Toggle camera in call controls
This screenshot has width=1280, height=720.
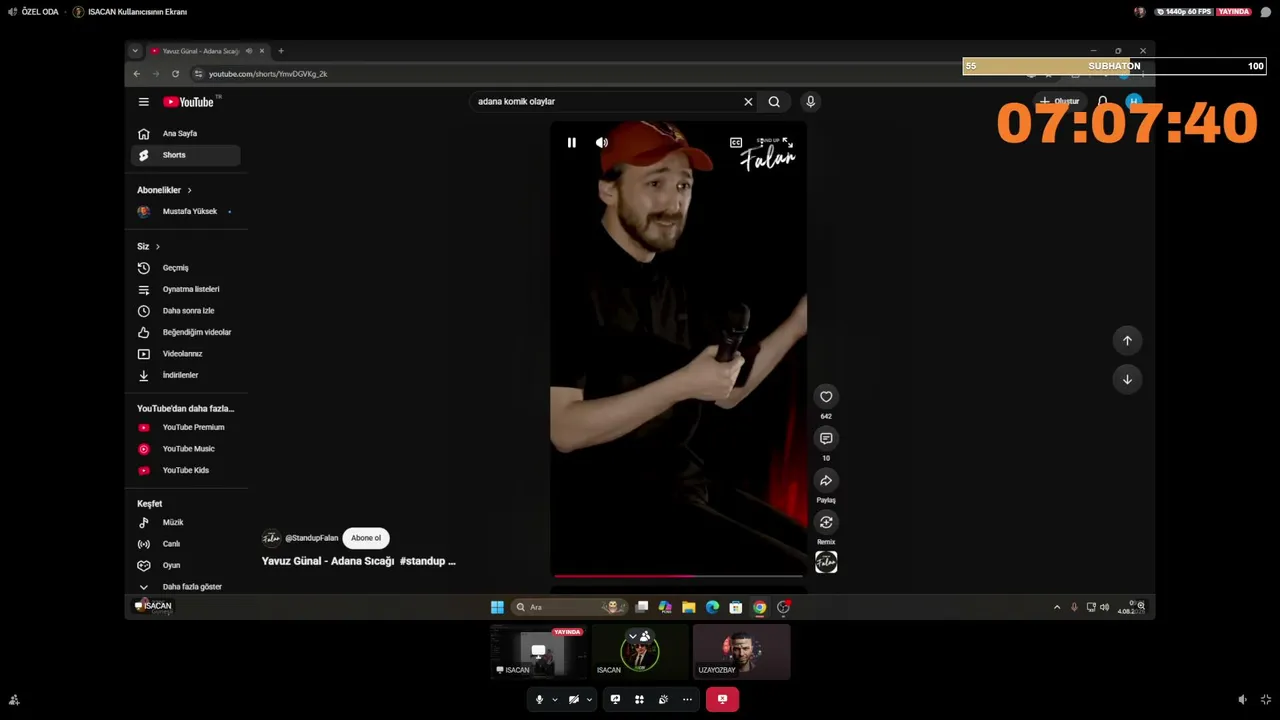[573, 700]
